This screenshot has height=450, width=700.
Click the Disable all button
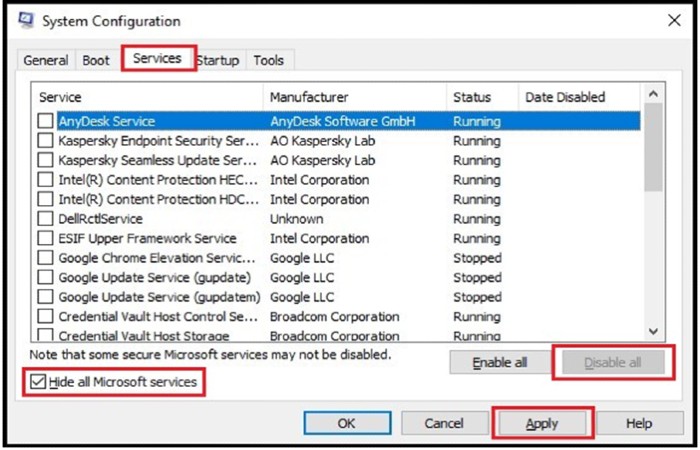(x=613, y=362)
